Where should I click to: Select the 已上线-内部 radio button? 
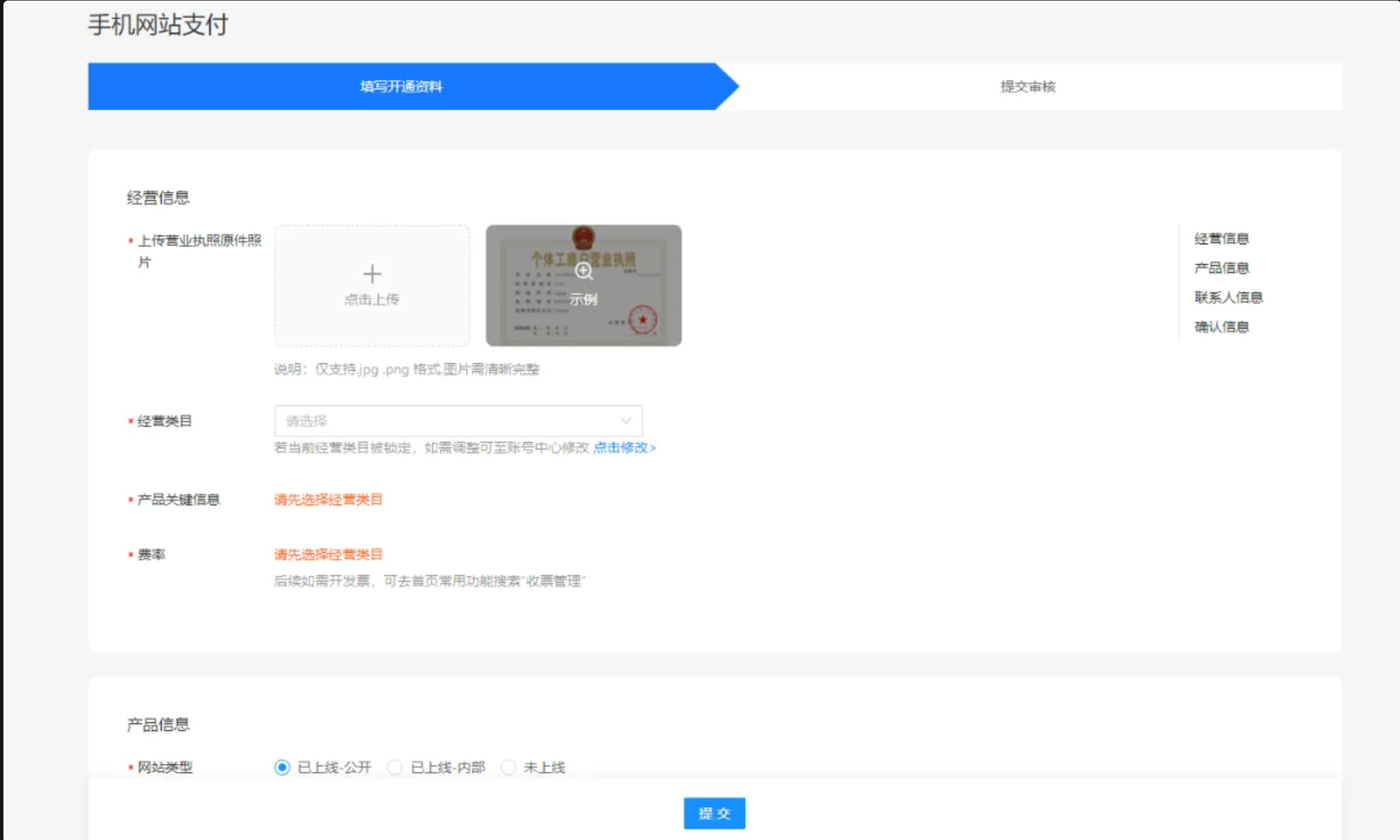pos(394,767)
